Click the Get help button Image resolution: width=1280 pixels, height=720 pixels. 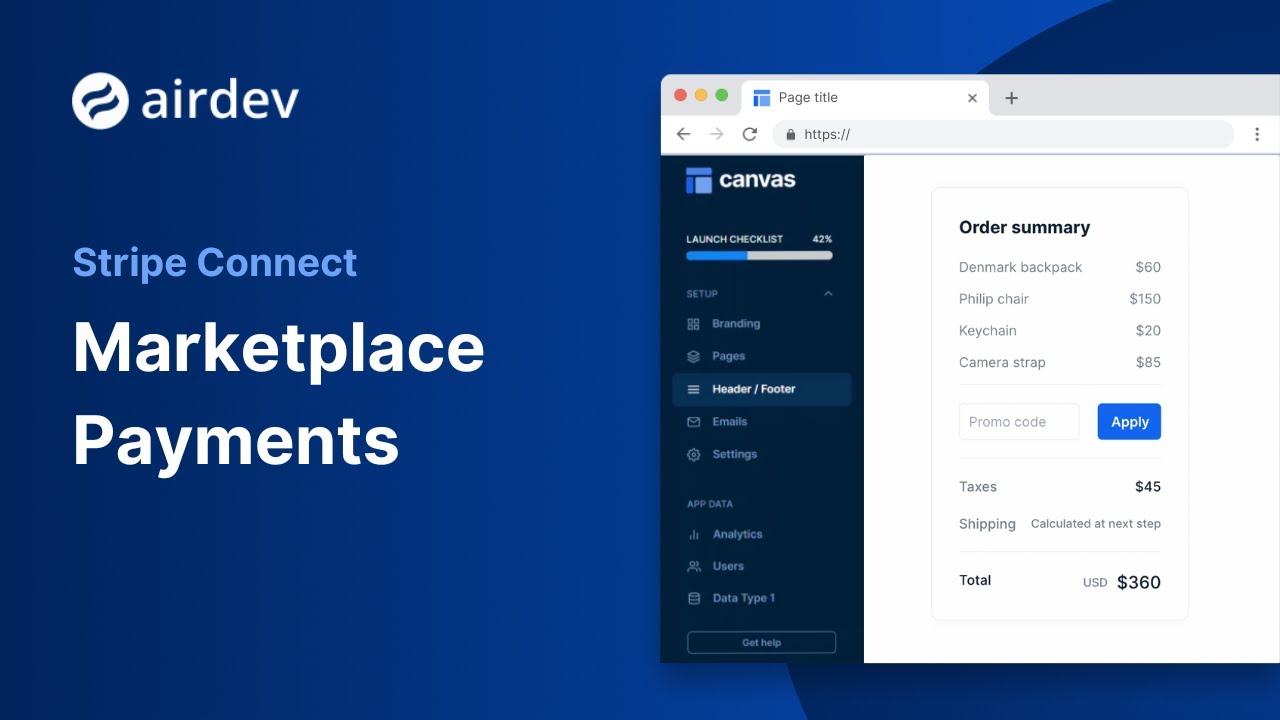pyautogui.click(x=761, y=643)
